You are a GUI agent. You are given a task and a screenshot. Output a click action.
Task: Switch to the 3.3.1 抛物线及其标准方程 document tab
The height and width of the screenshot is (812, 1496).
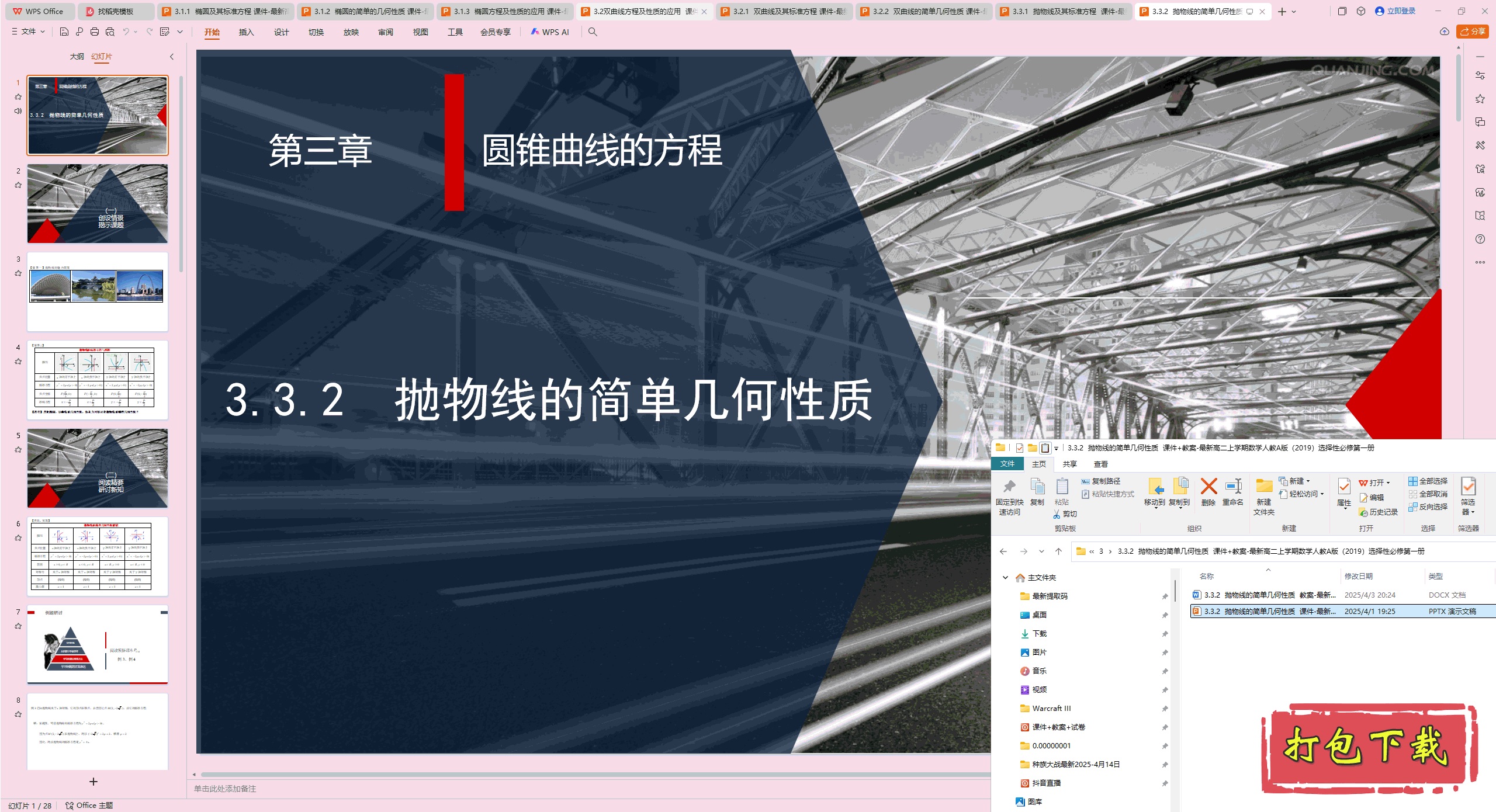pyautogui.click(x=1064, y=11)
